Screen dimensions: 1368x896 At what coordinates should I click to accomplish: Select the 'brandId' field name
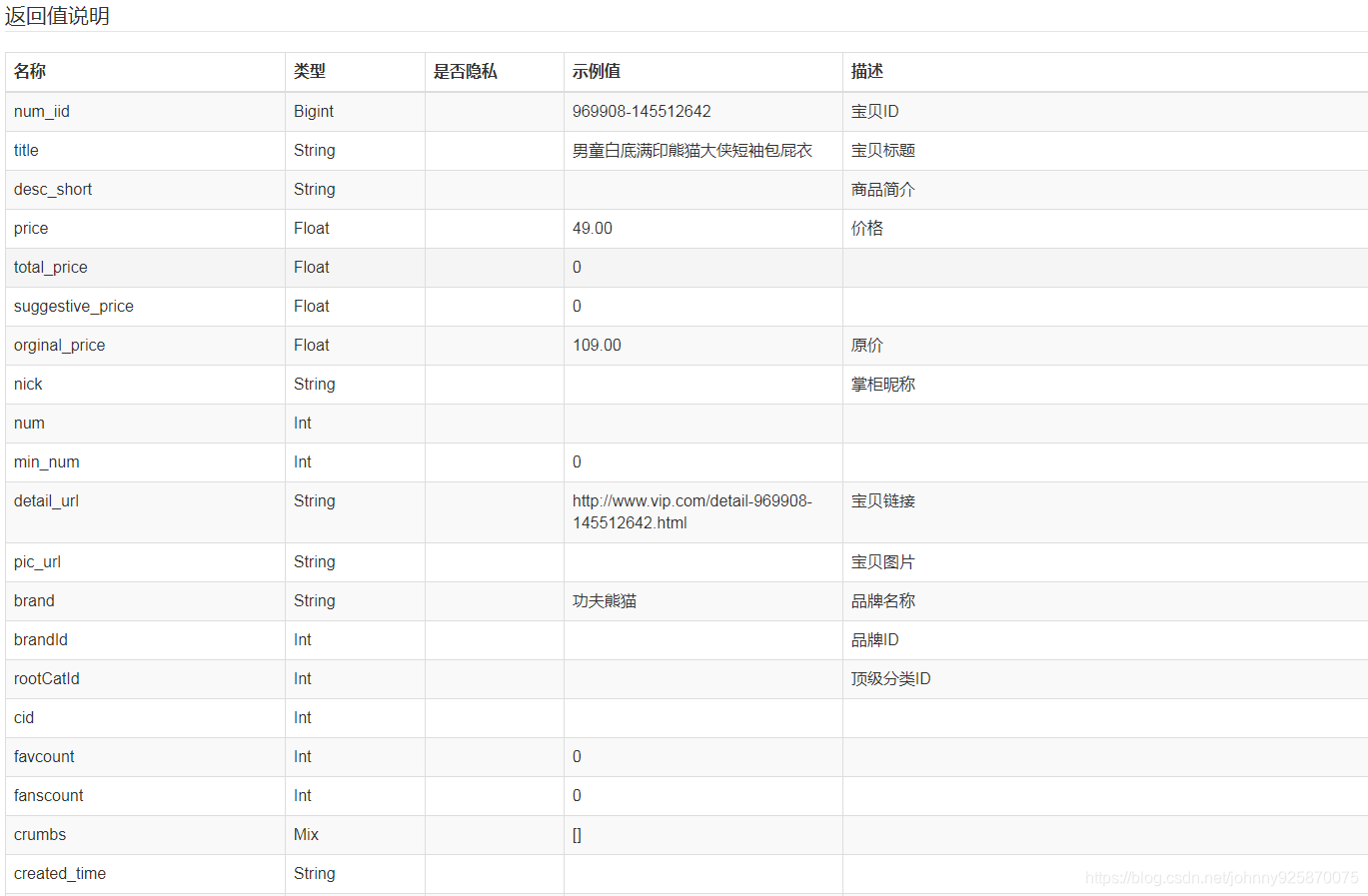(x=41, y=639)
